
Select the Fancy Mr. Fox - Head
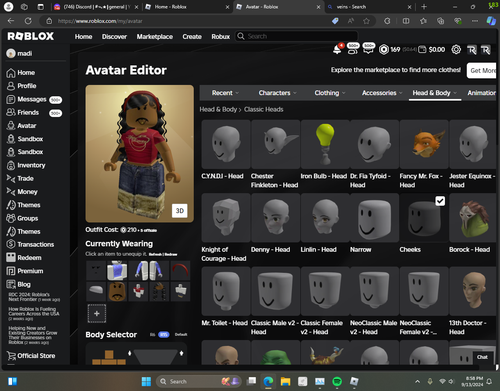(424, 144)
